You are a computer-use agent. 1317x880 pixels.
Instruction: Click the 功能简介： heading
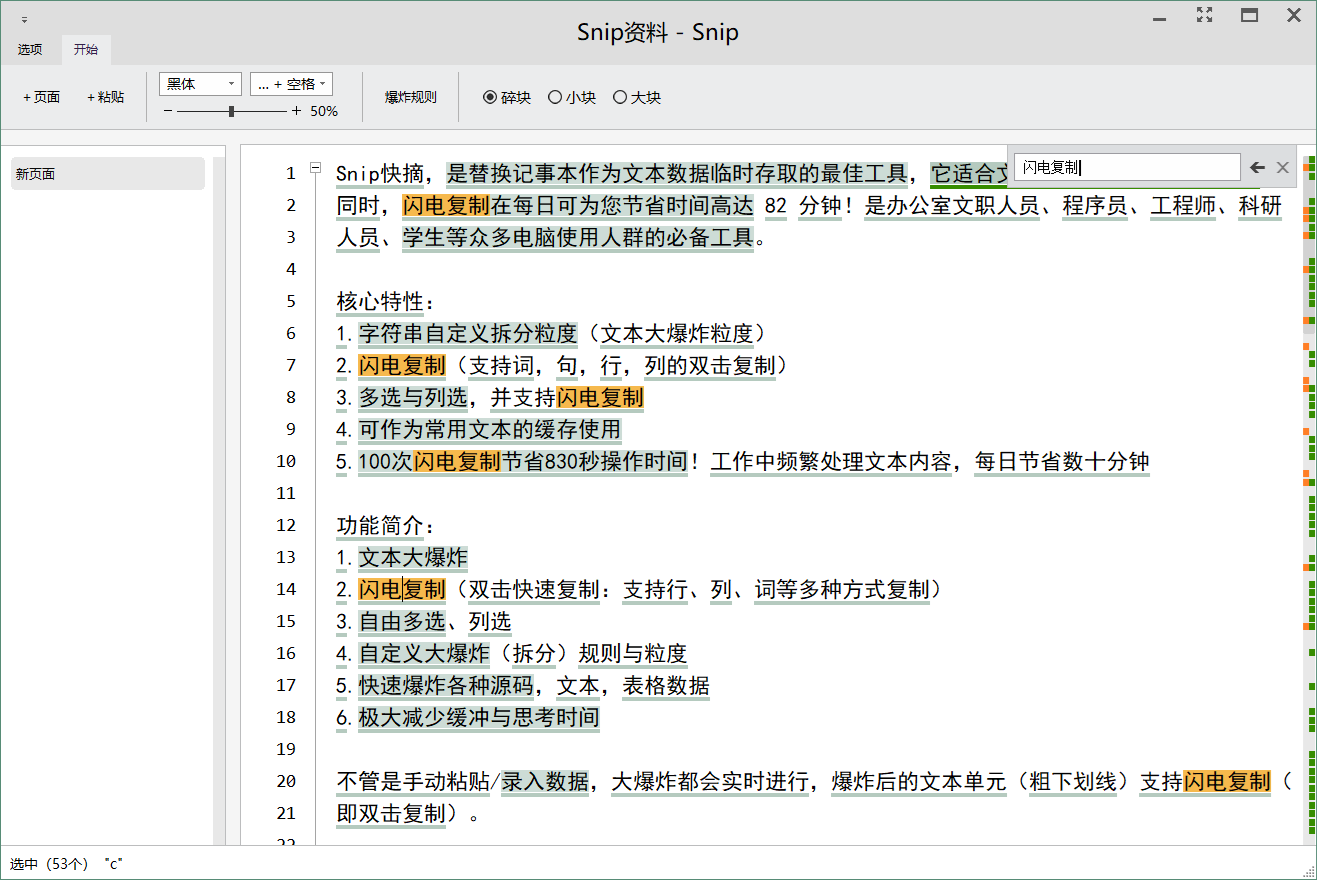385,525
